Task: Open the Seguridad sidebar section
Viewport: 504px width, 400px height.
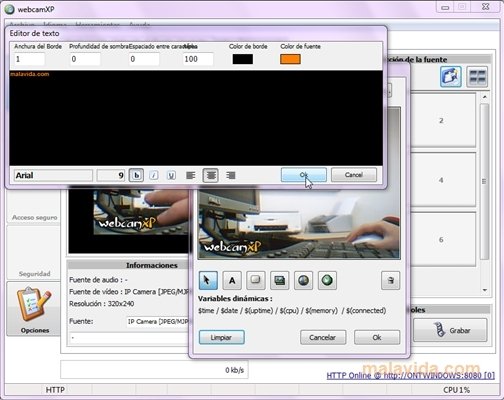Action: (x=34, y=252)
